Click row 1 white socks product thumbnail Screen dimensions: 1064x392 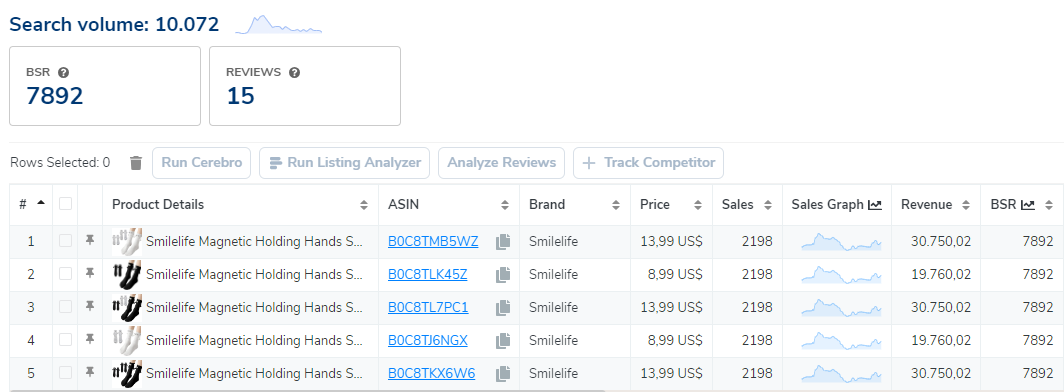[x=127, y=241]
